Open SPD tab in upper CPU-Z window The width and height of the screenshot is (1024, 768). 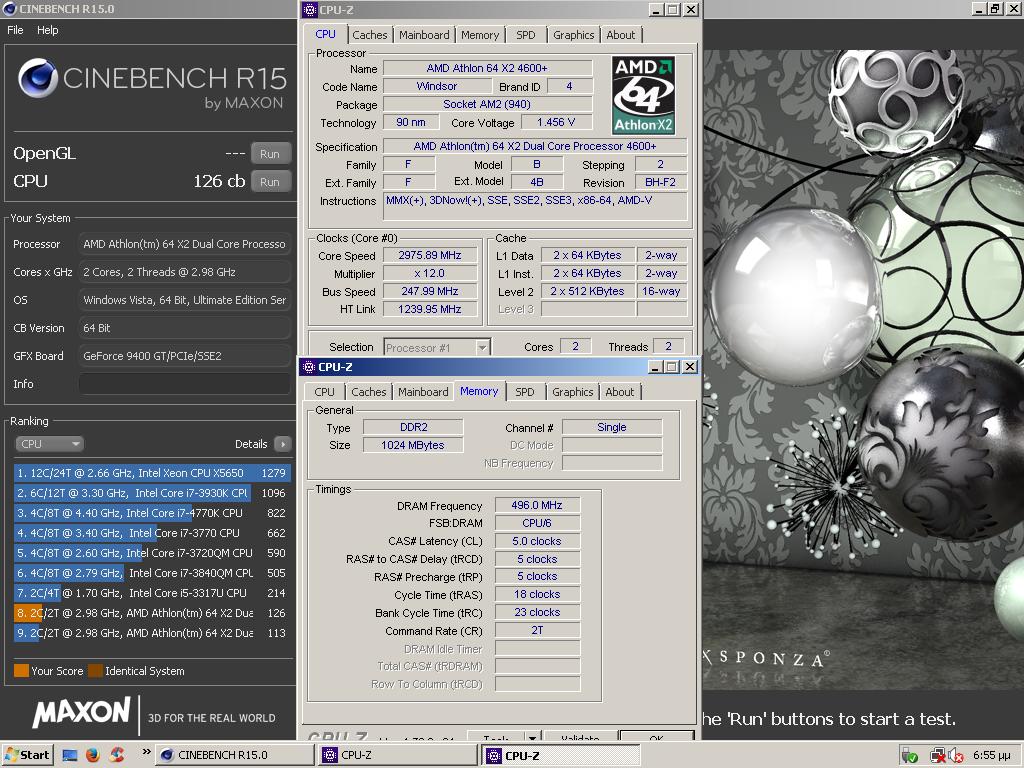tap(526, 35)
